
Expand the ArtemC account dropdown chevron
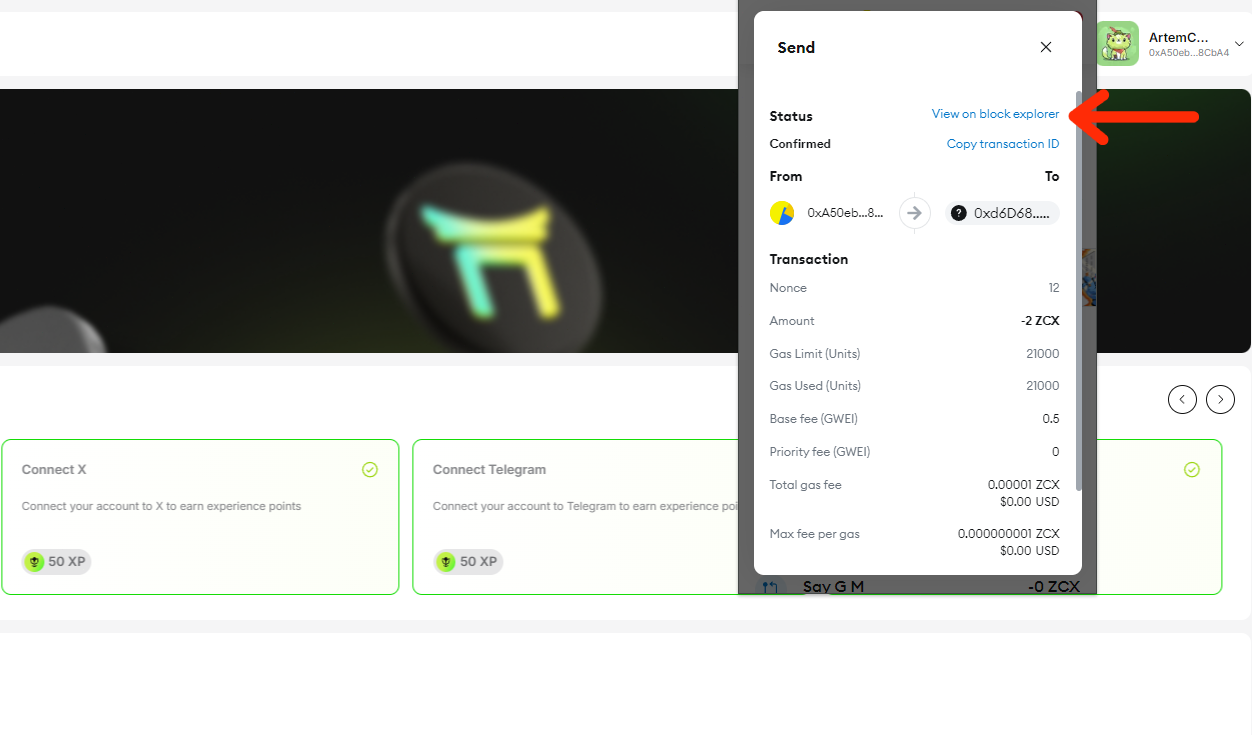coord(1239,44)
